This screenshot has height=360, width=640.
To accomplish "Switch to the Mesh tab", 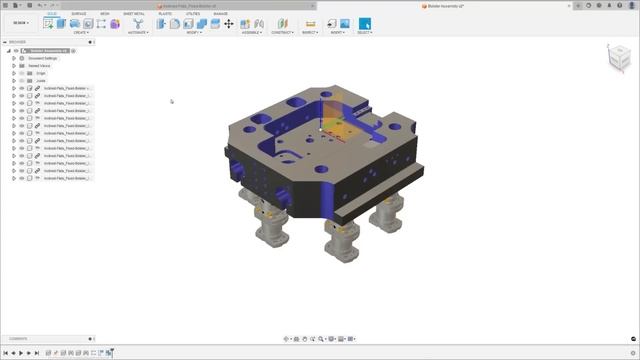I will pos(105,13).
